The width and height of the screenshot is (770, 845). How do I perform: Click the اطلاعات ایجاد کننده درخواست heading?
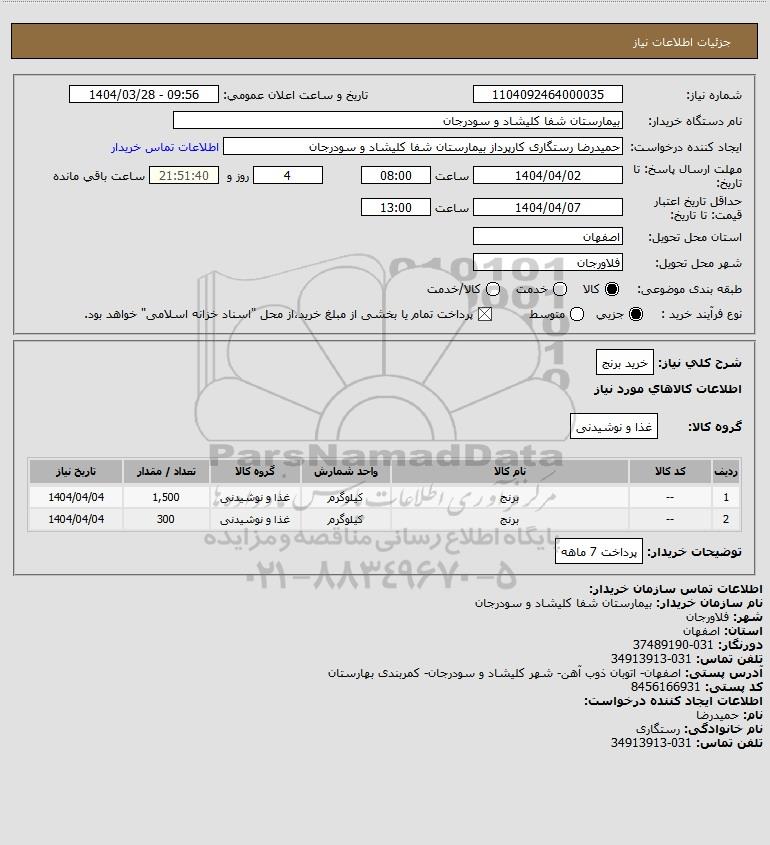pos(674,701)
